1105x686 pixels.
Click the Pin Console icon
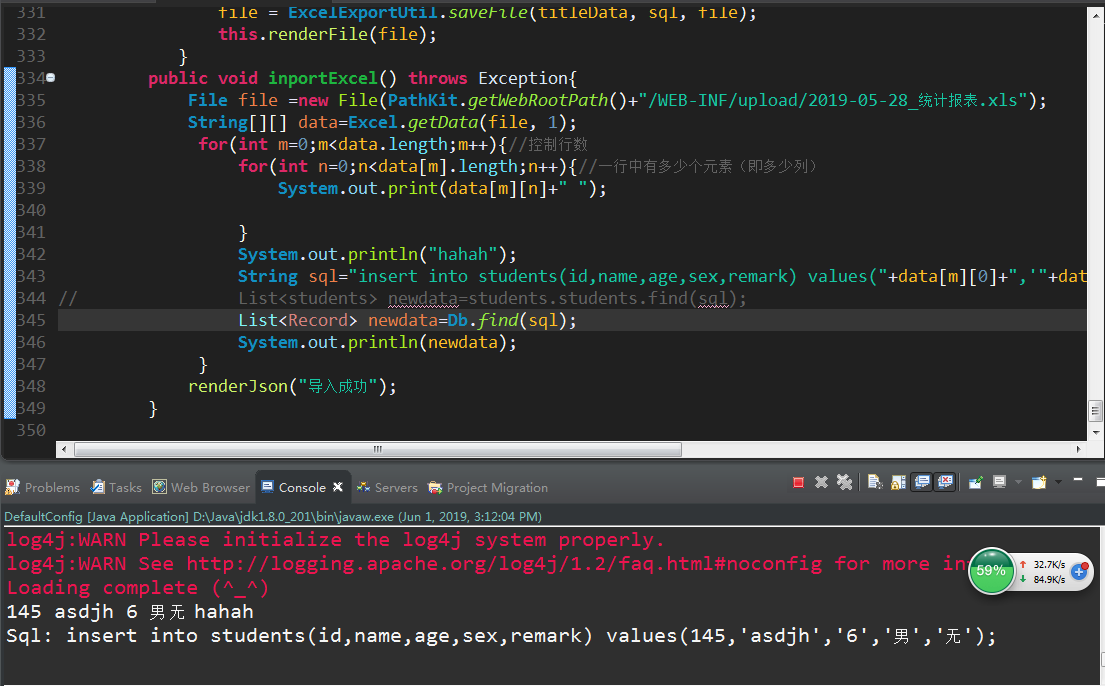pos(975,482)
